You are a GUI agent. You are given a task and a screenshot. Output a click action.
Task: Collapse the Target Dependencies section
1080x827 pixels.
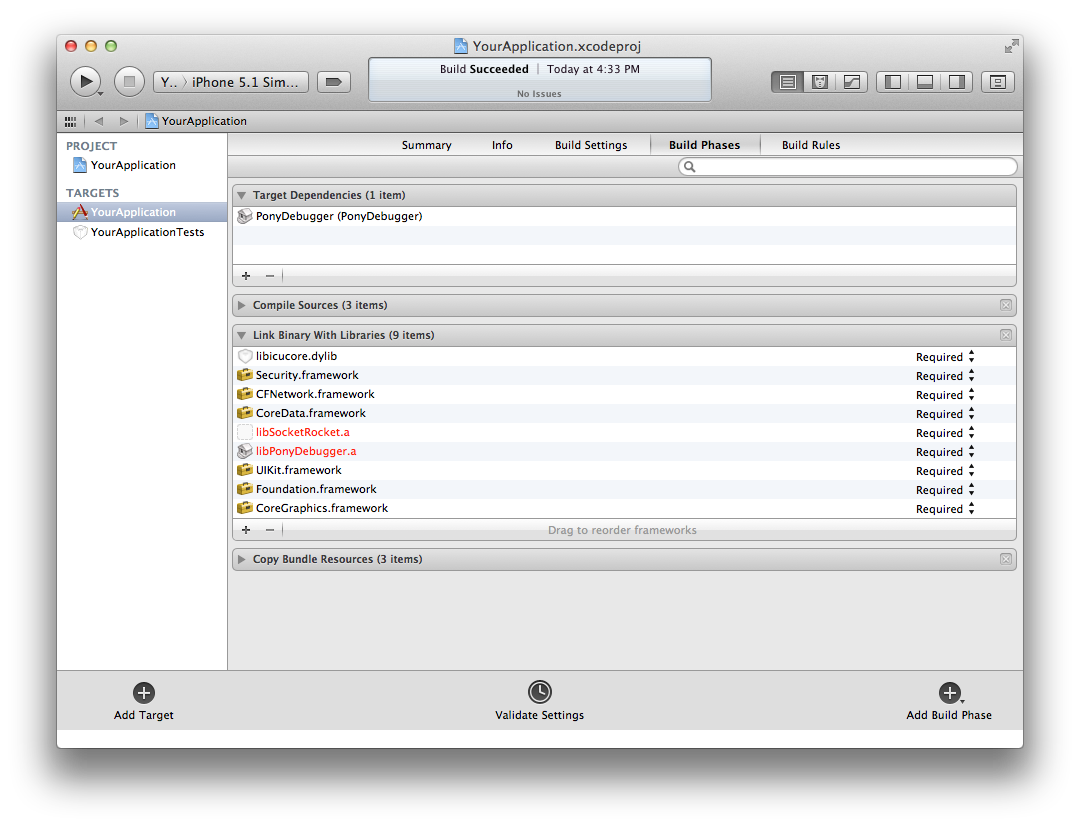pos(242,195)
